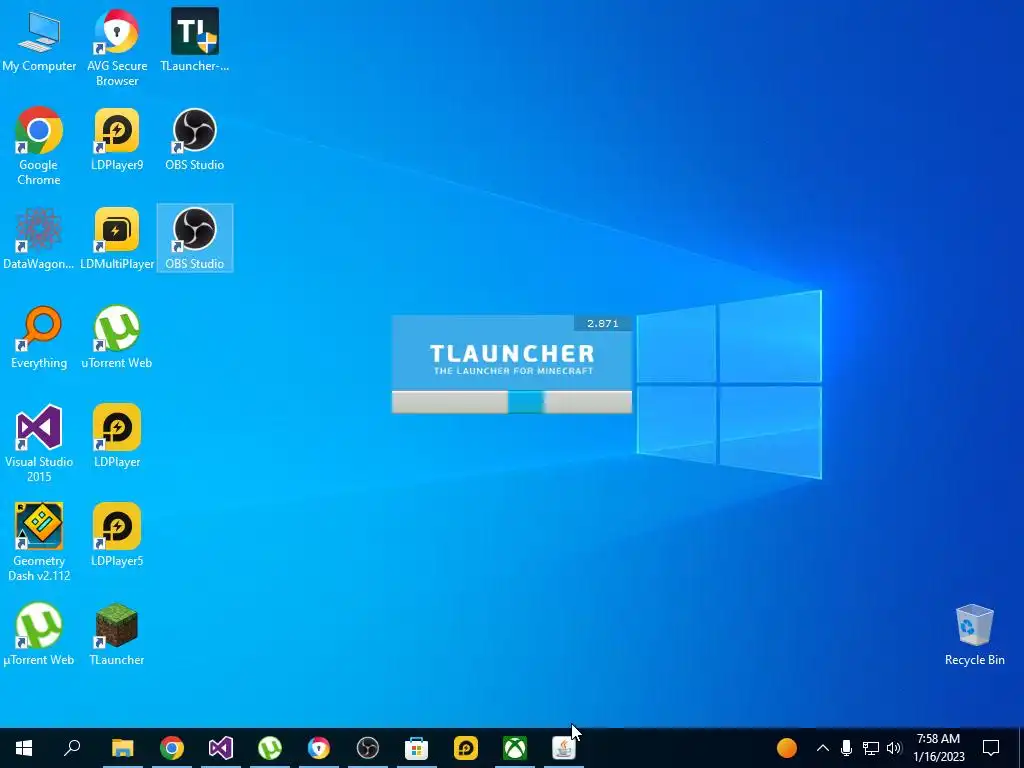Image resolution: width=1024 pixels, height=768 pixels.
Task: Open Xbox app from taskbar
Action: click(515, 748)
